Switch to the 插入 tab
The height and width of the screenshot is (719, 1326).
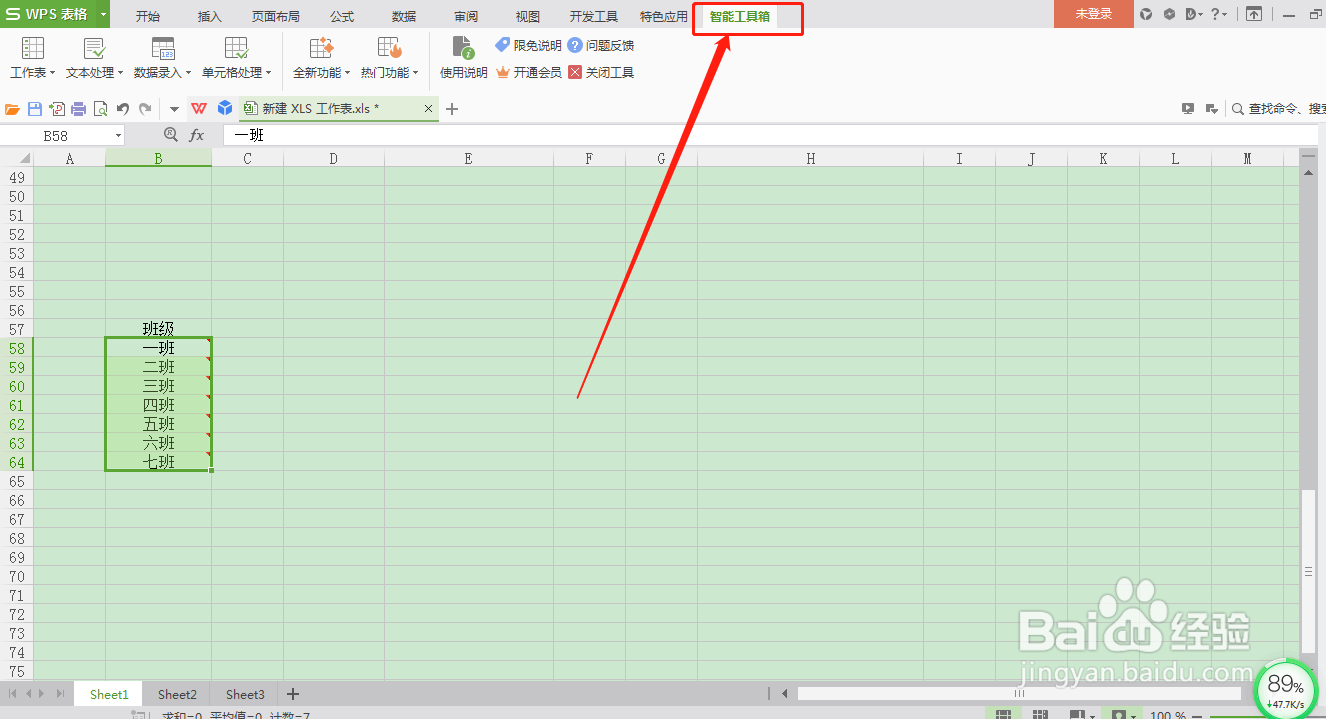point(210,16)
